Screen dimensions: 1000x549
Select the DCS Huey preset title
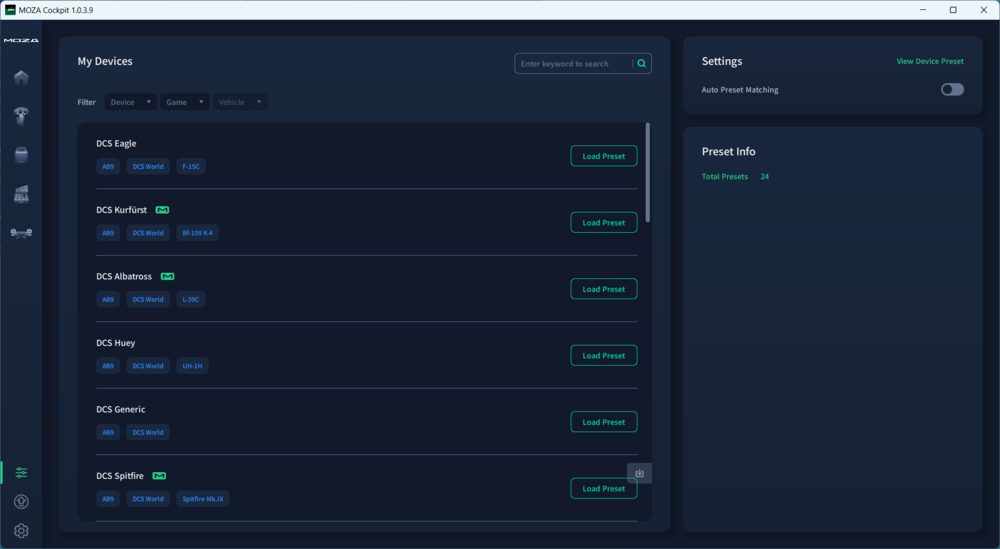[x=115, y=343]
